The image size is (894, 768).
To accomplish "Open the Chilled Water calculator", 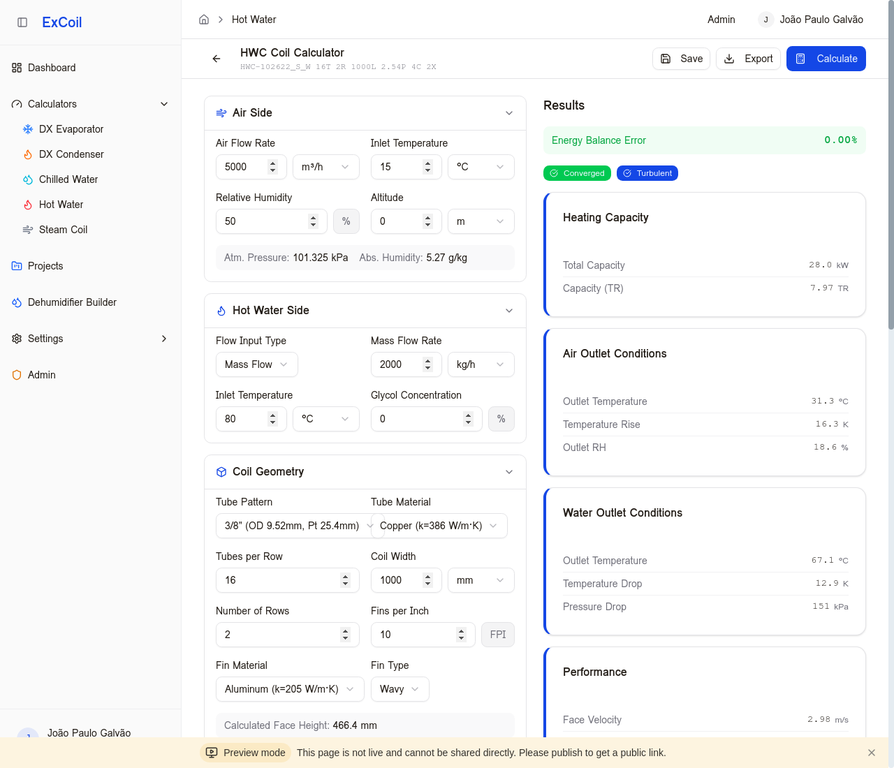I will pyautogui.click(x=68, y=179).
